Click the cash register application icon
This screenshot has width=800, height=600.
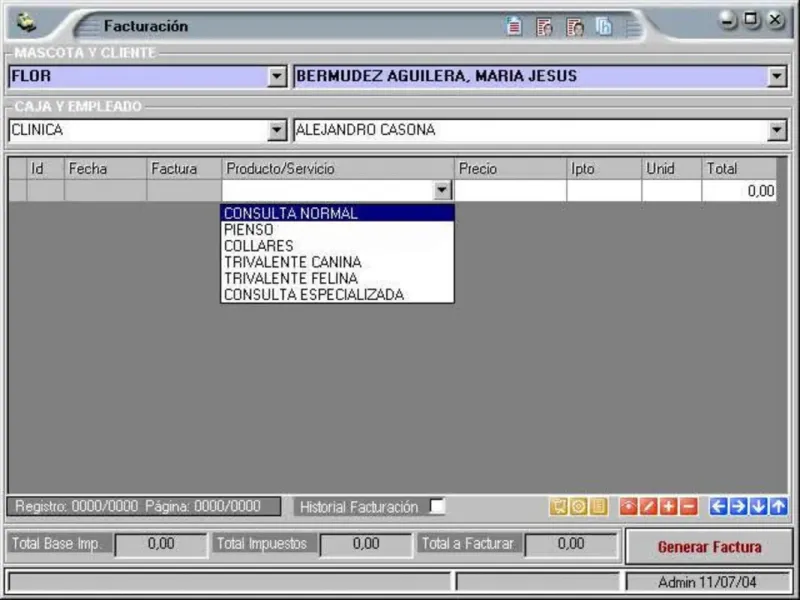(x=27, y=22)
